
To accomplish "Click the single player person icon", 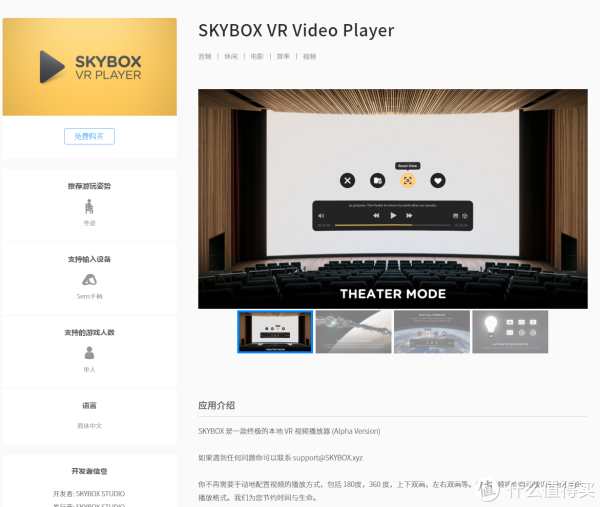I will (x=89, y=353).
